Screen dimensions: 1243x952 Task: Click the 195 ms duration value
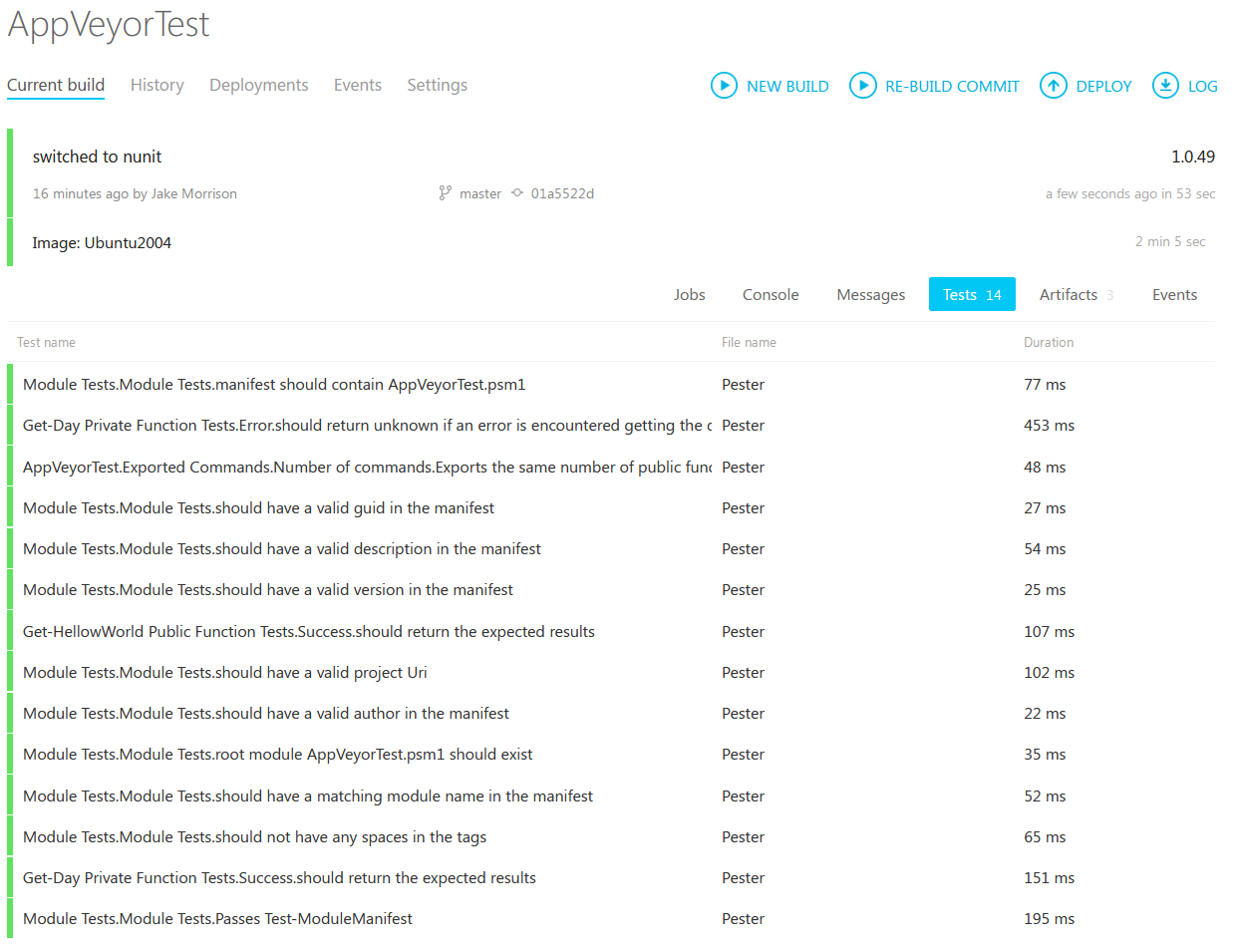(x=1049, y=918)
